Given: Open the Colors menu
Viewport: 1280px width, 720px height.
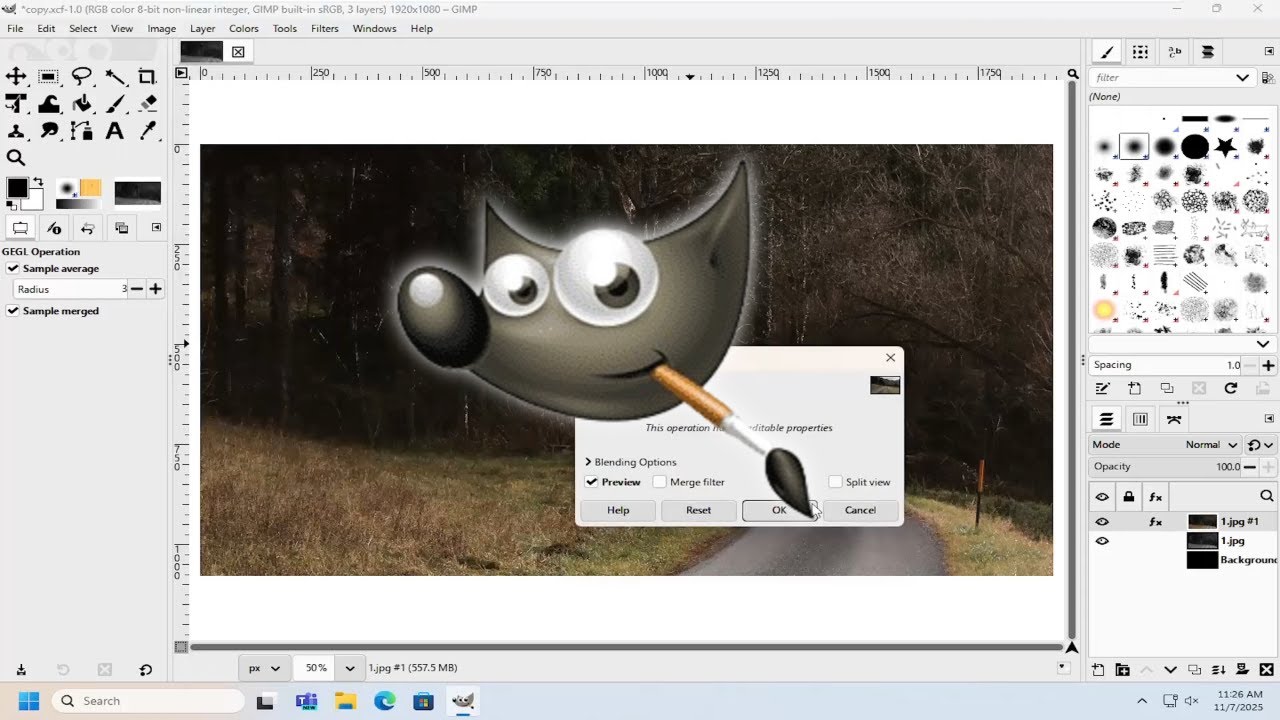Looking at the screenshot, I should (x=243, y=28).
